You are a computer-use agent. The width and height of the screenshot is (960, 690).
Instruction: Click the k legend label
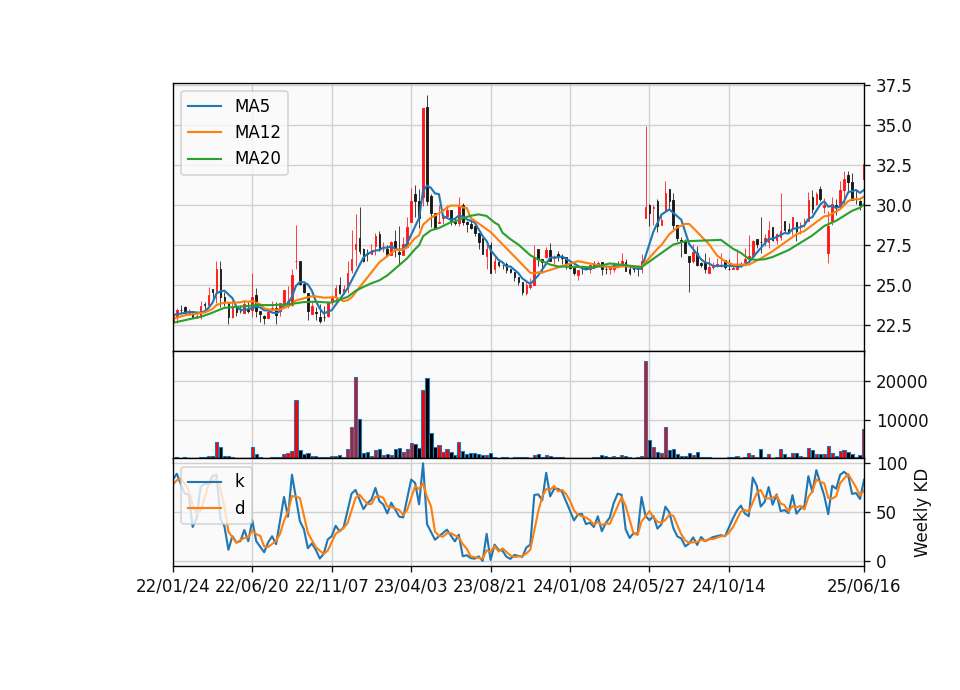(x=239, y=481)
